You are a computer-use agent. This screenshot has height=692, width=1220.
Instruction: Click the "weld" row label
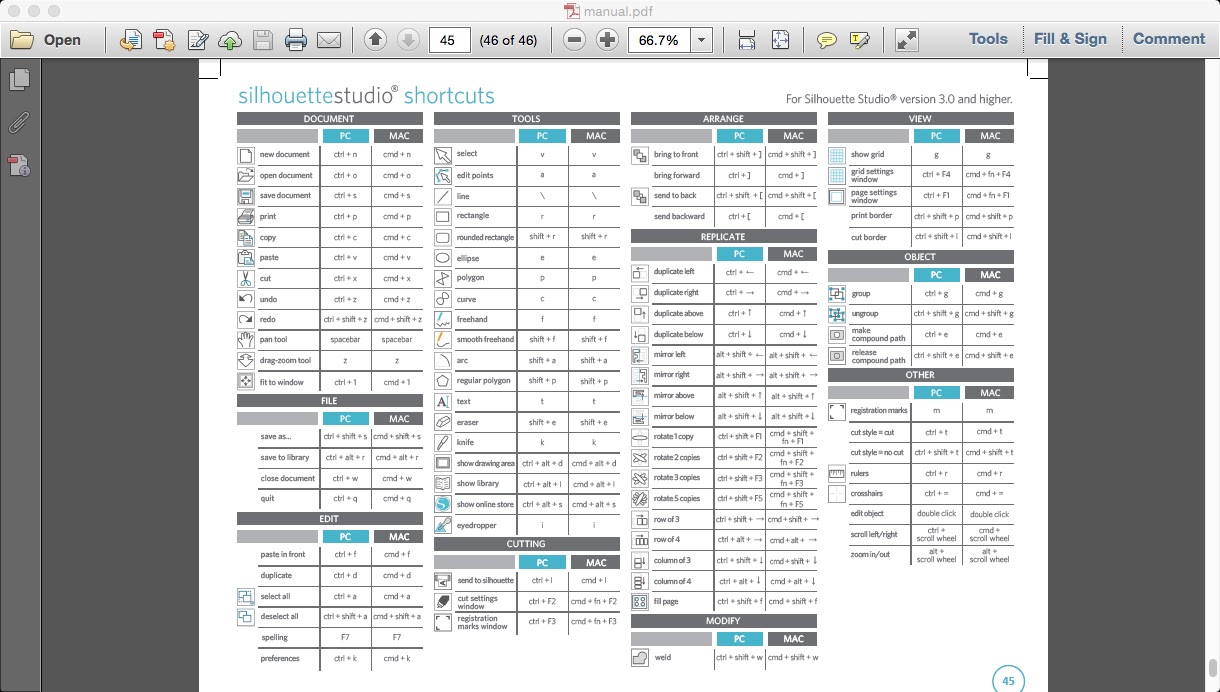[x=662, y=658]
